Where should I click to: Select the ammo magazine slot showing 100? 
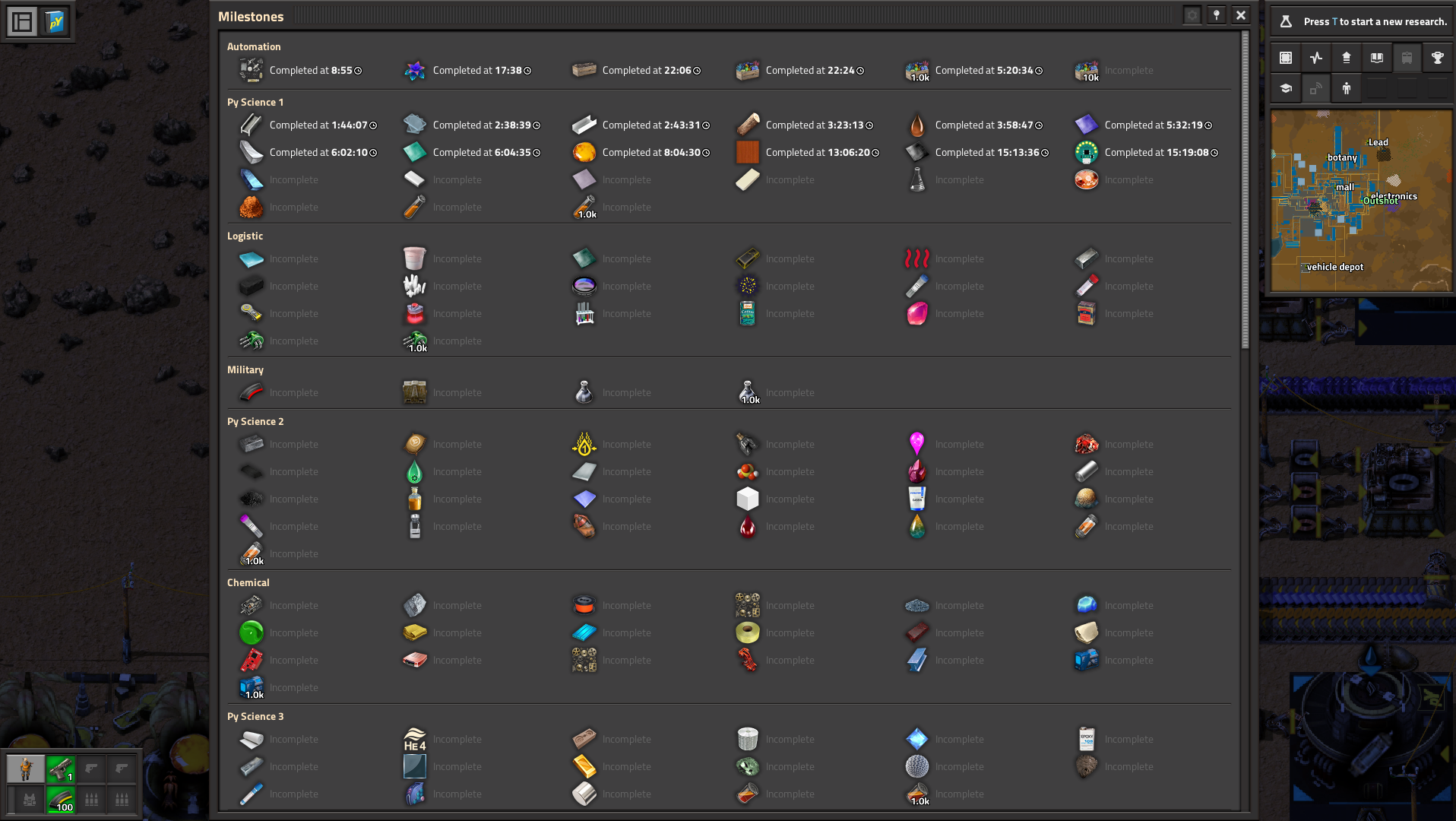pyautogui.click(x=61, y=800)
